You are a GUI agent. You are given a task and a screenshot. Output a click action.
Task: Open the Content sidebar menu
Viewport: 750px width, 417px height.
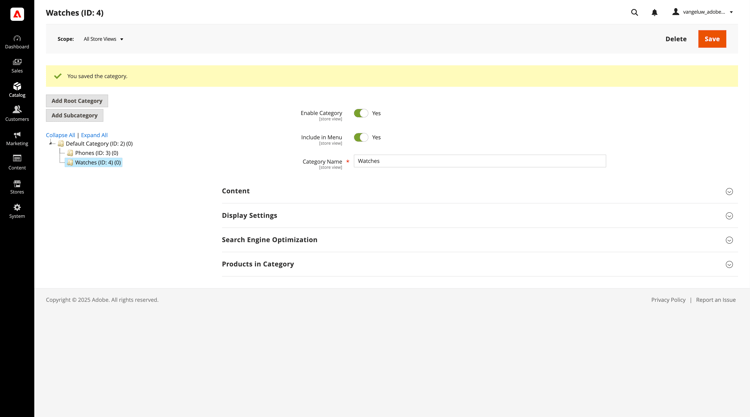click(x=17, y=163)
